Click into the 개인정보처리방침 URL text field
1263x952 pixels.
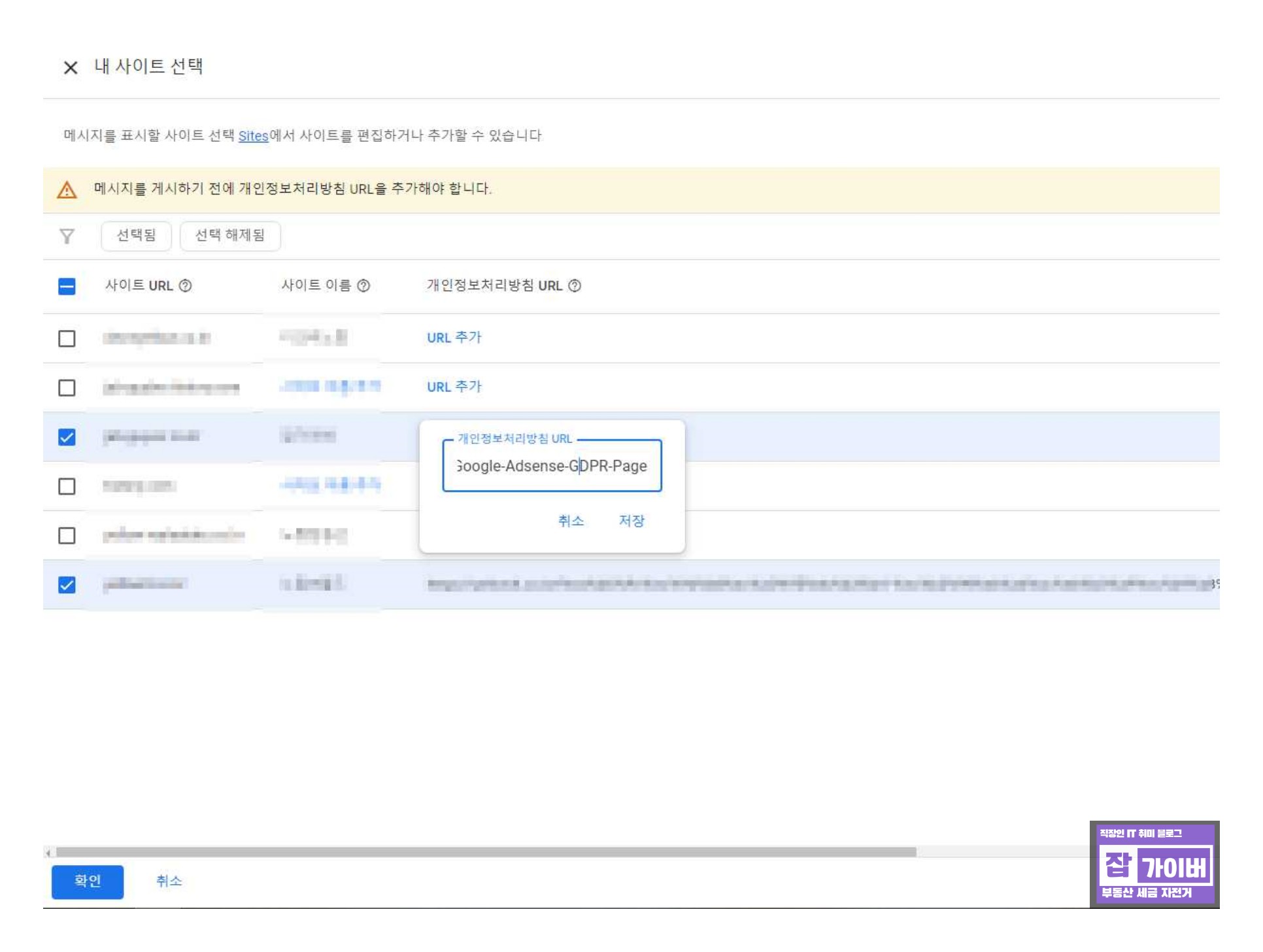[x=552, y=466]
